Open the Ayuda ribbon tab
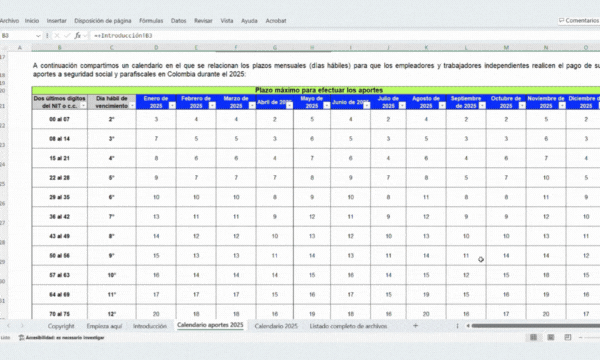This screenshot has width=600, height=360. coord(249,21)
